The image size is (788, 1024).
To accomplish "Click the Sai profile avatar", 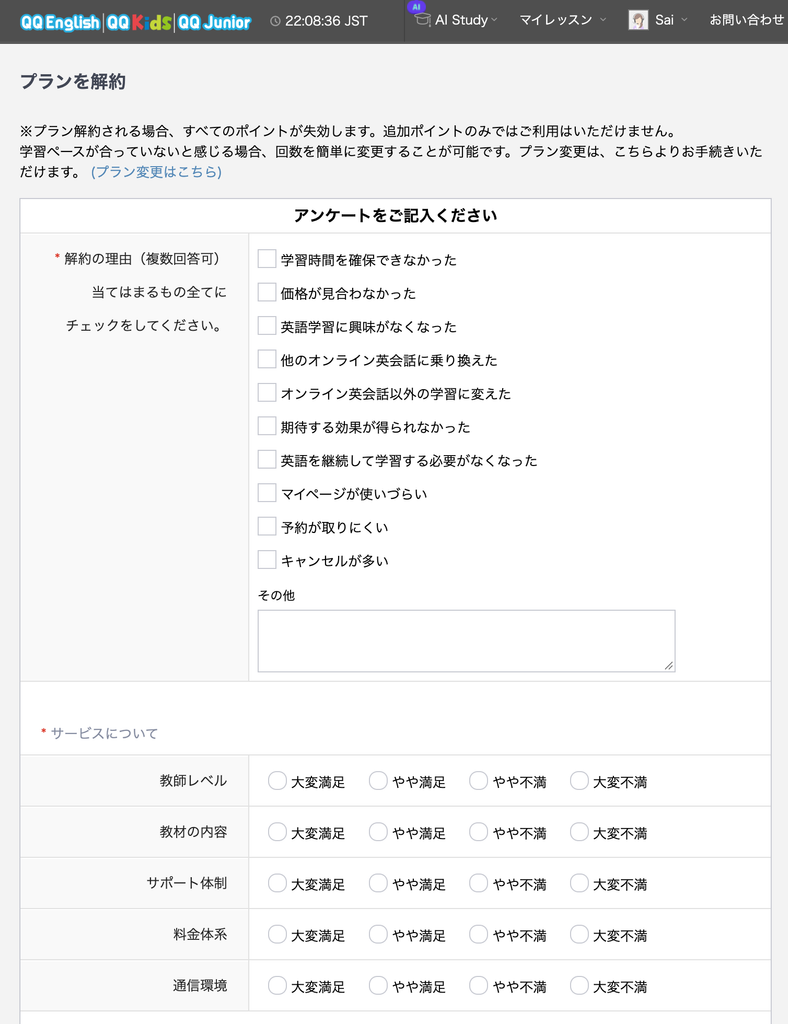I will click(638, 20).
